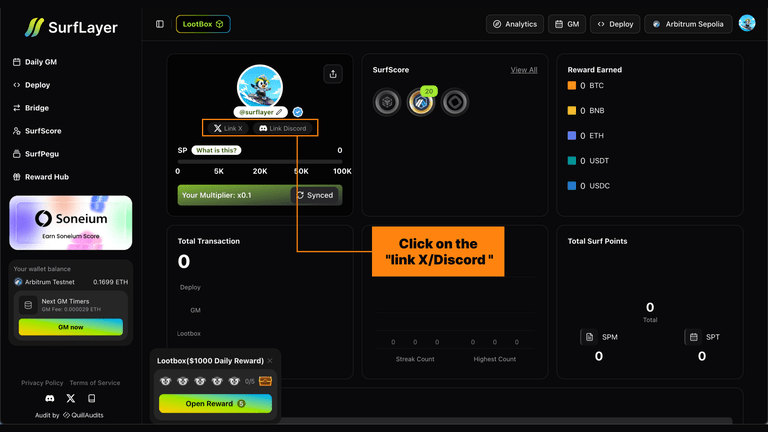Image resolution: width=768 pixels, height=432 pixels.
Task: Open SurfScore in the sidebar
Action: [x=37, y=131]
